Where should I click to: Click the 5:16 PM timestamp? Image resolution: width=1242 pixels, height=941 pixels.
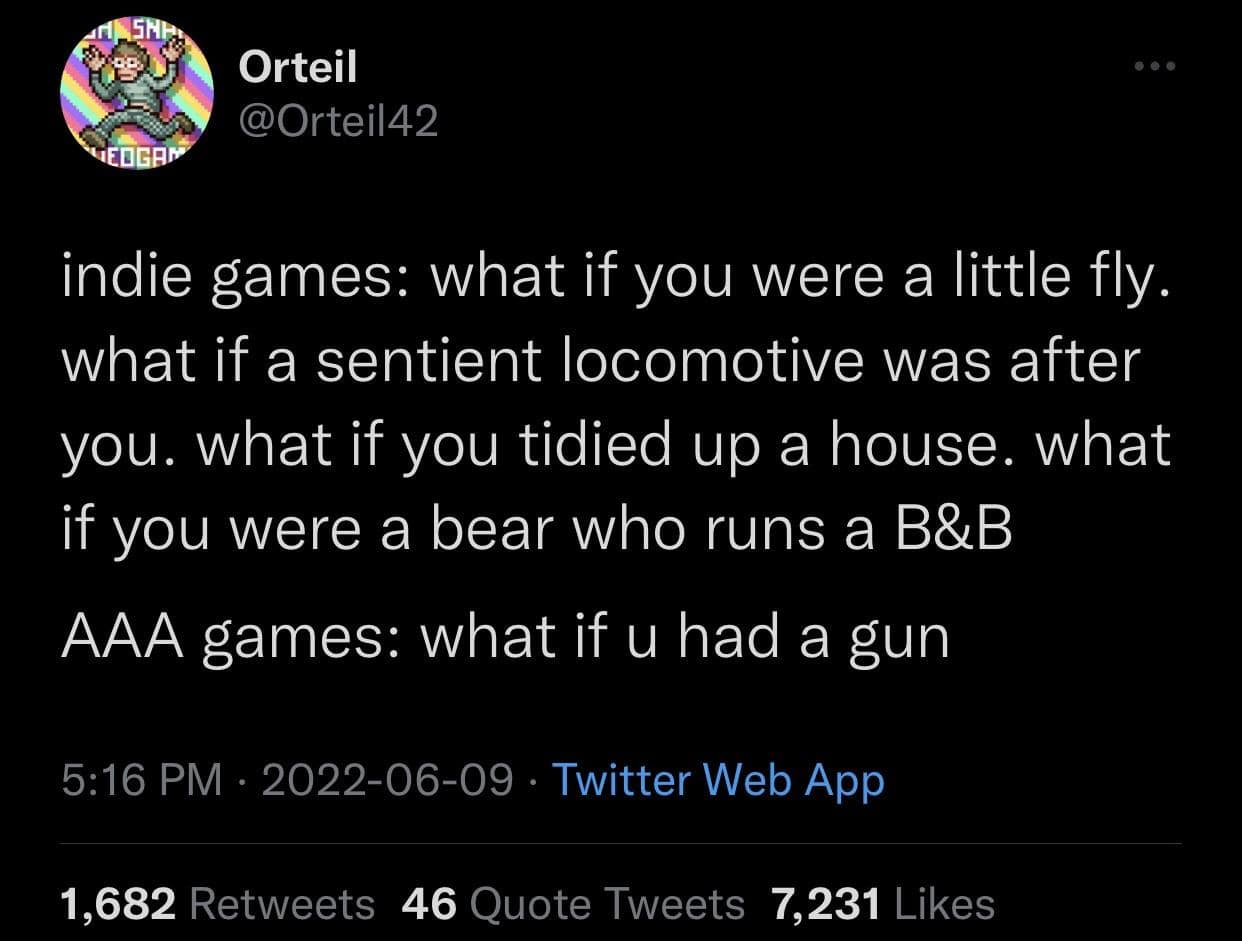coord(141,780)
